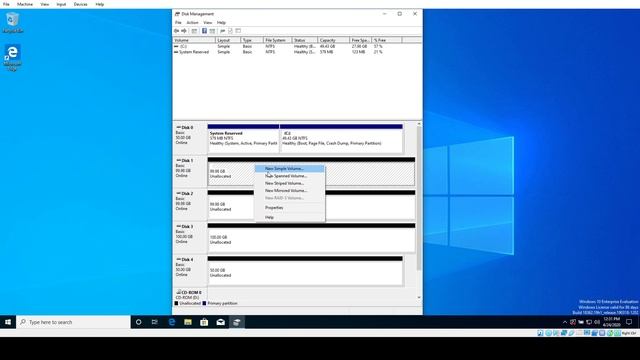Open the Action Center notification icon
Screen dimensions: 640x360
[x=629, y=322]
